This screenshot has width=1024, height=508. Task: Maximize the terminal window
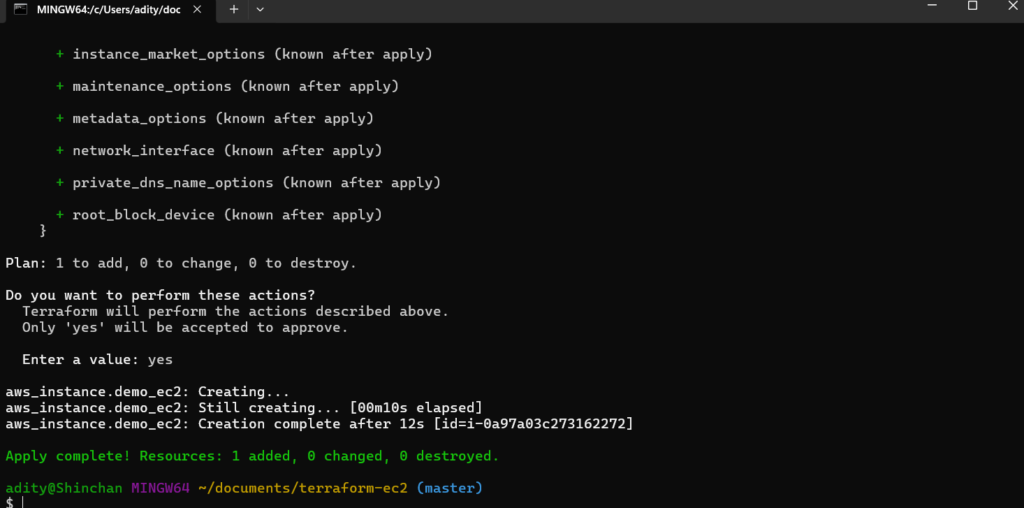click(x=972, y=7)
